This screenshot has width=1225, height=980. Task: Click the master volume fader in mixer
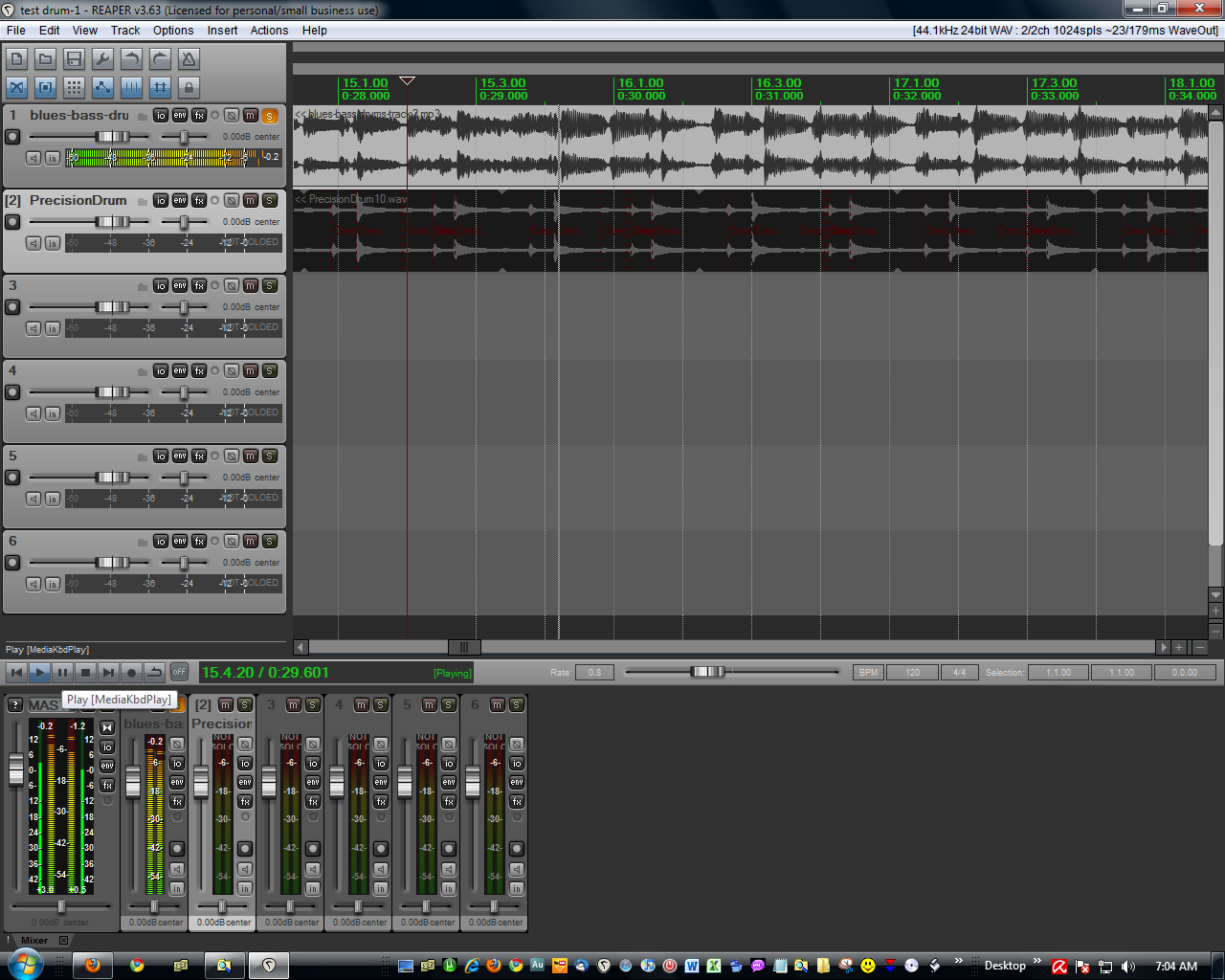[x=16, y=769]
